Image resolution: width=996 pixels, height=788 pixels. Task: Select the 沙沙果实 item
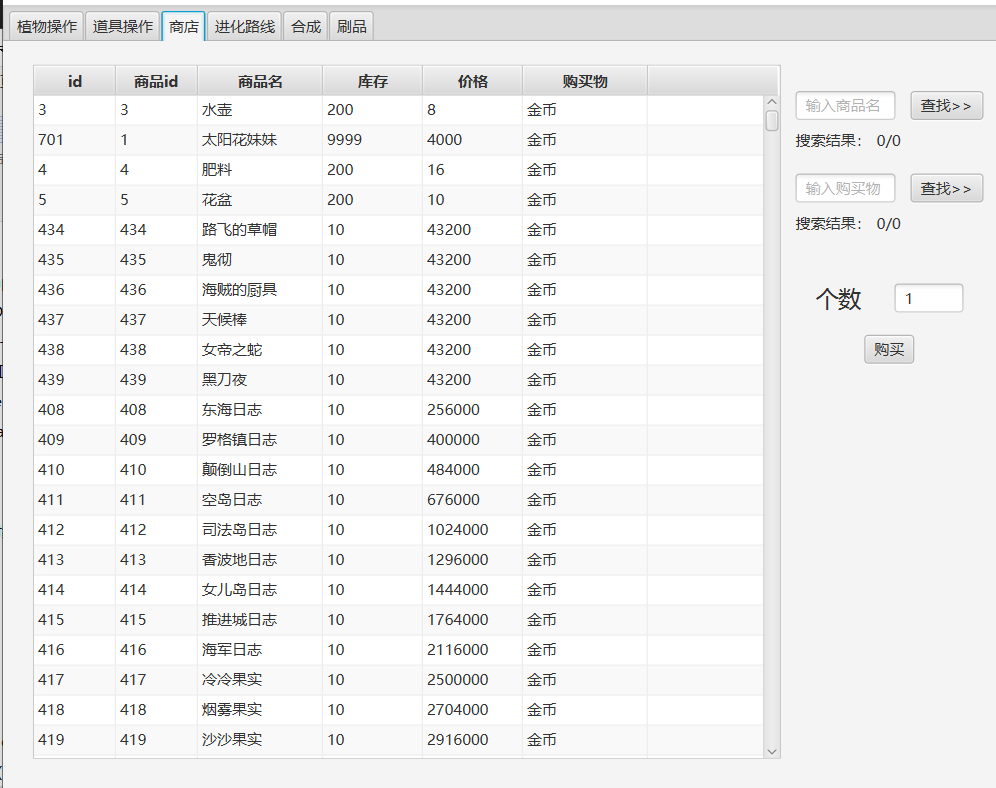398,740
